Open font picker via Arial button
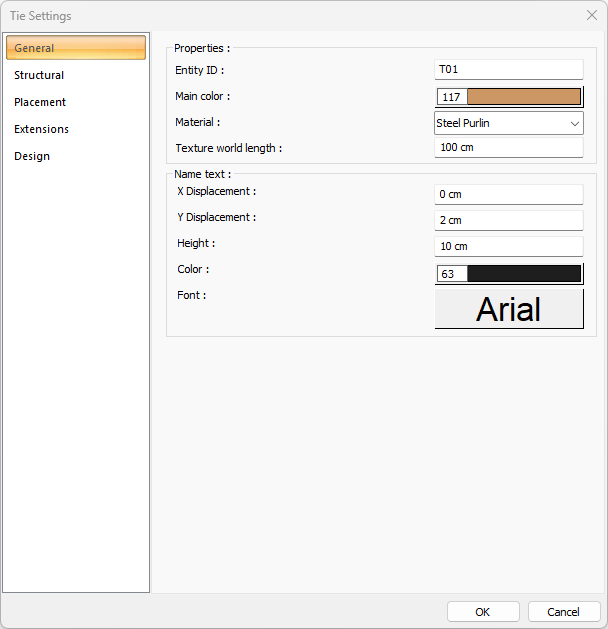 508,309
